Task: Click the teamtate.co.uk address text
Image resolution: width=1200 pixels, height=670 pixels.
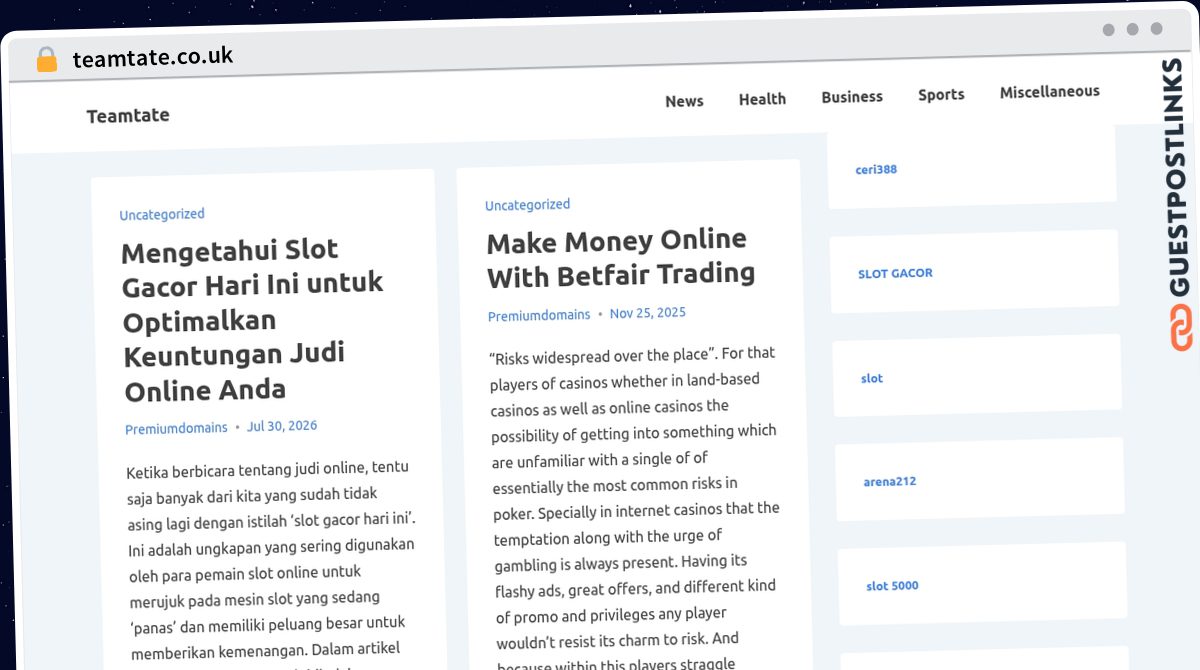Action: coord(153,57)
